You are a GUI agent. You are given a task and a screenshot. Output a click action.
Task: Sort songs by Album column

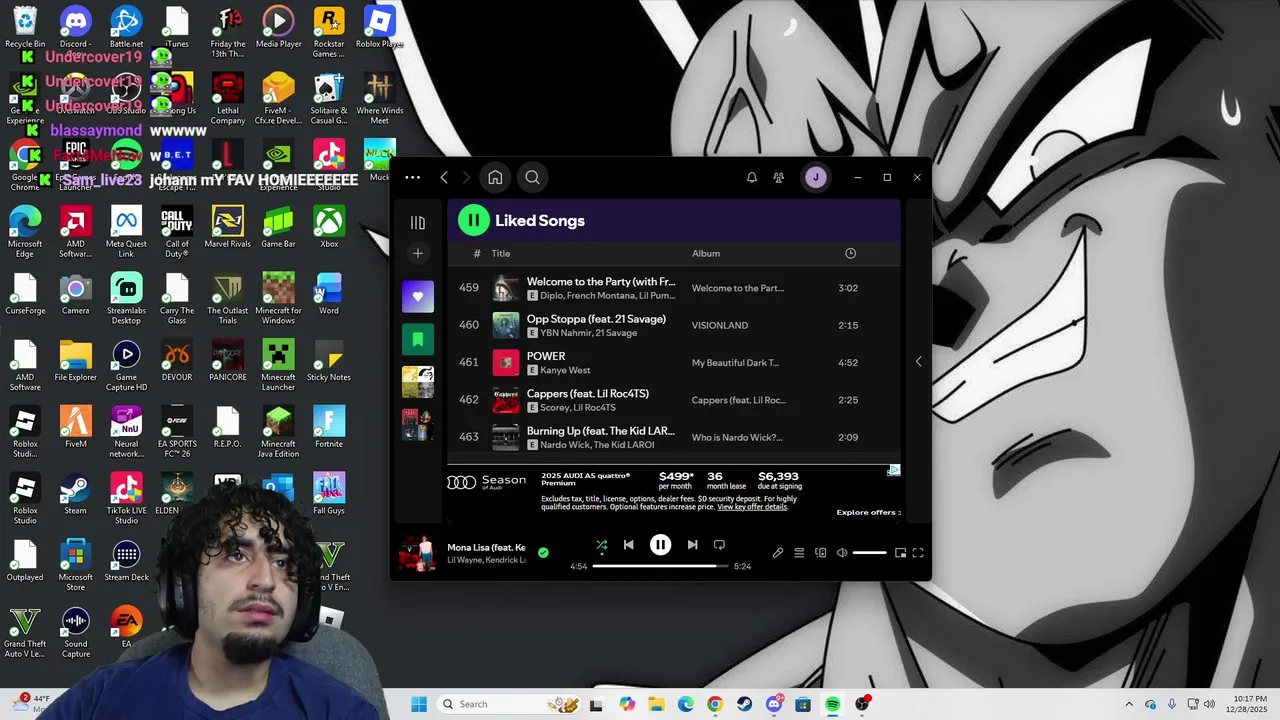coord(706,254)
